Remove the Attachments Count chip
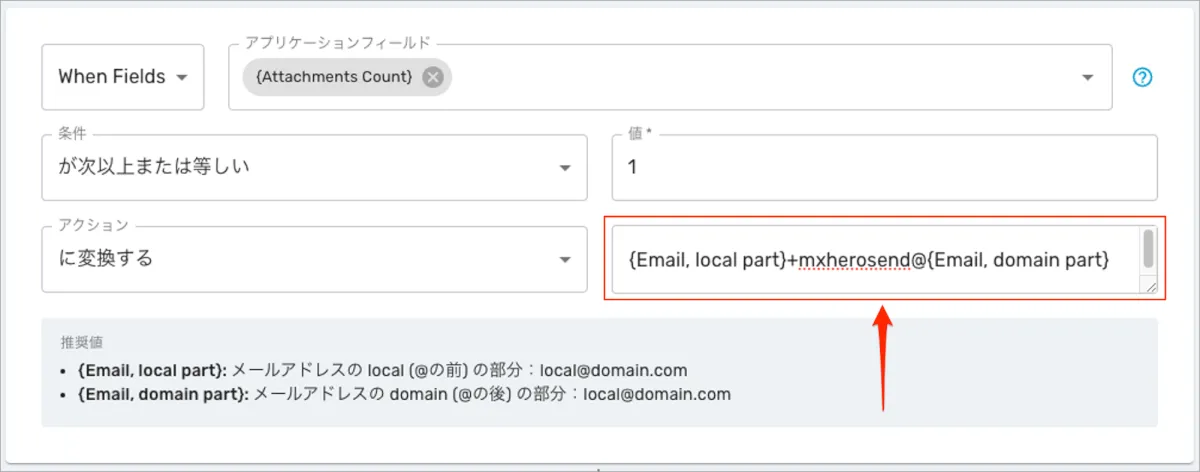The height and width of the screenshot is (472, 1200). point(432,77)
